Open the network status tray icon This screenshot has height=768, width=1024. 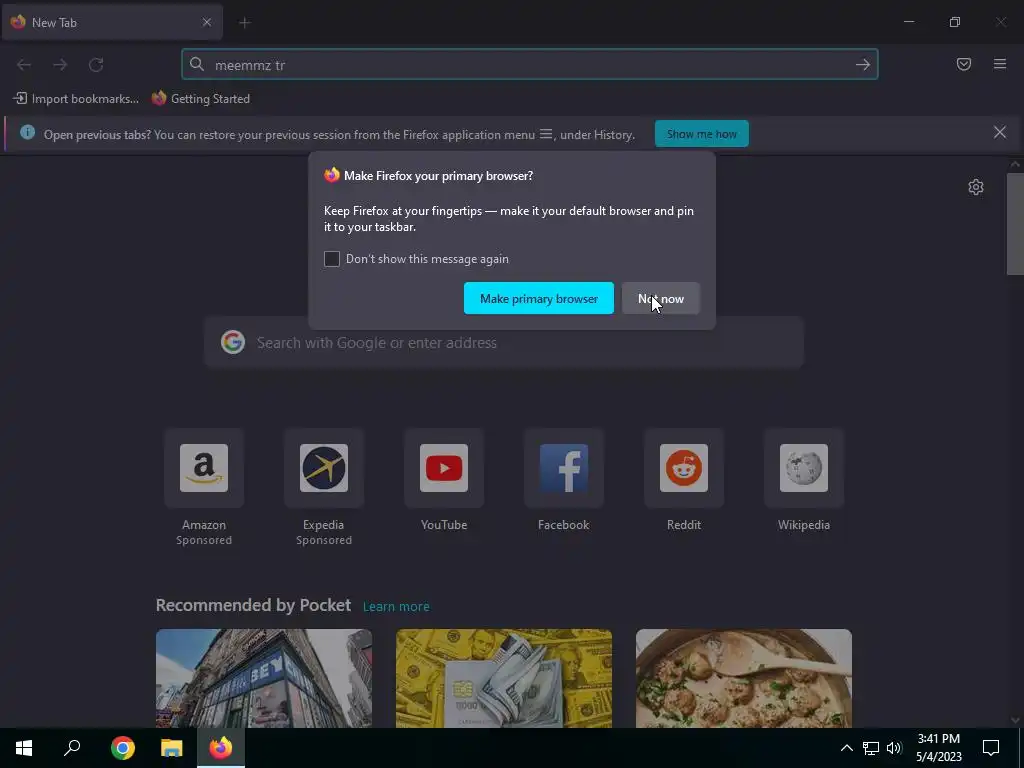tap(871, 748)
